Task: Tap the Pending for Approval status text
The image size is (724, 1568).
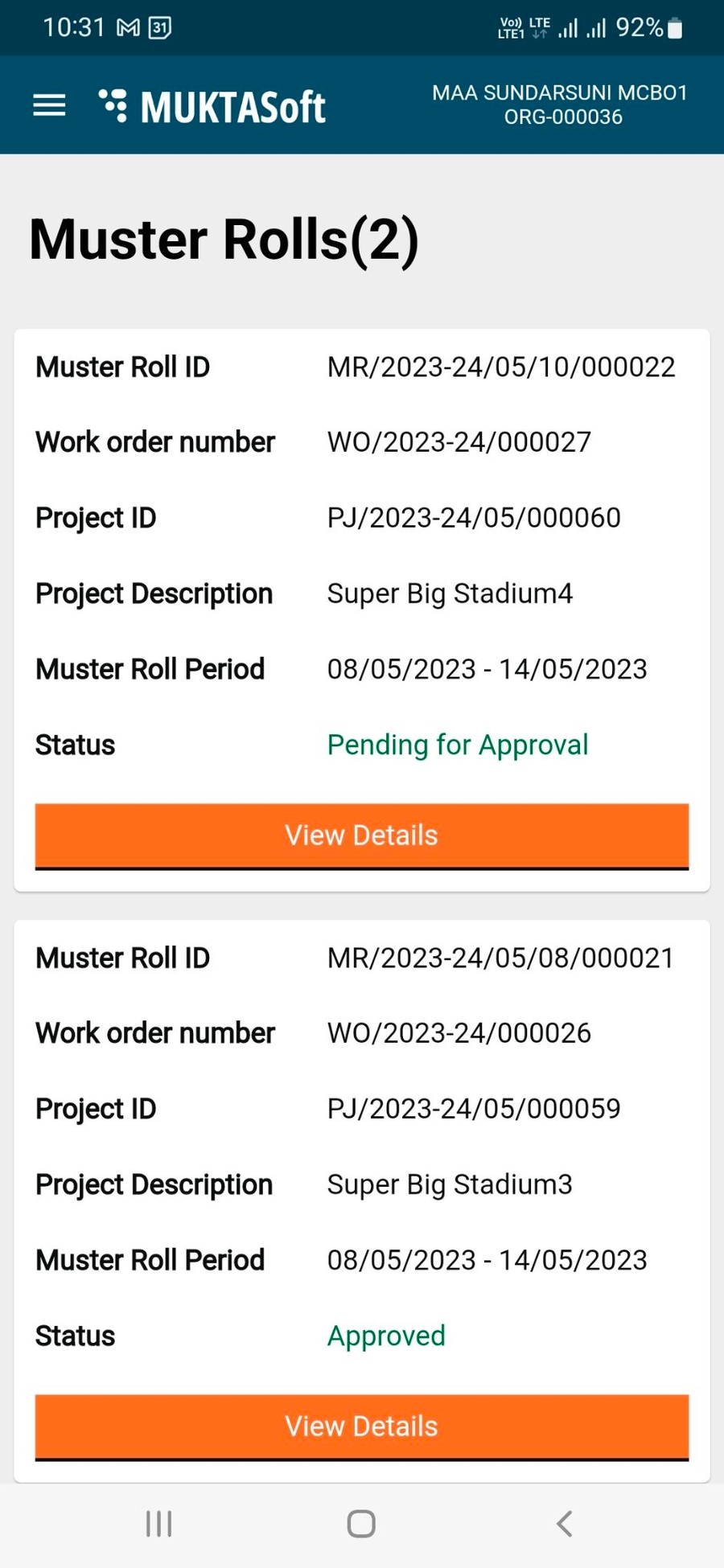Action: point(458,745)
